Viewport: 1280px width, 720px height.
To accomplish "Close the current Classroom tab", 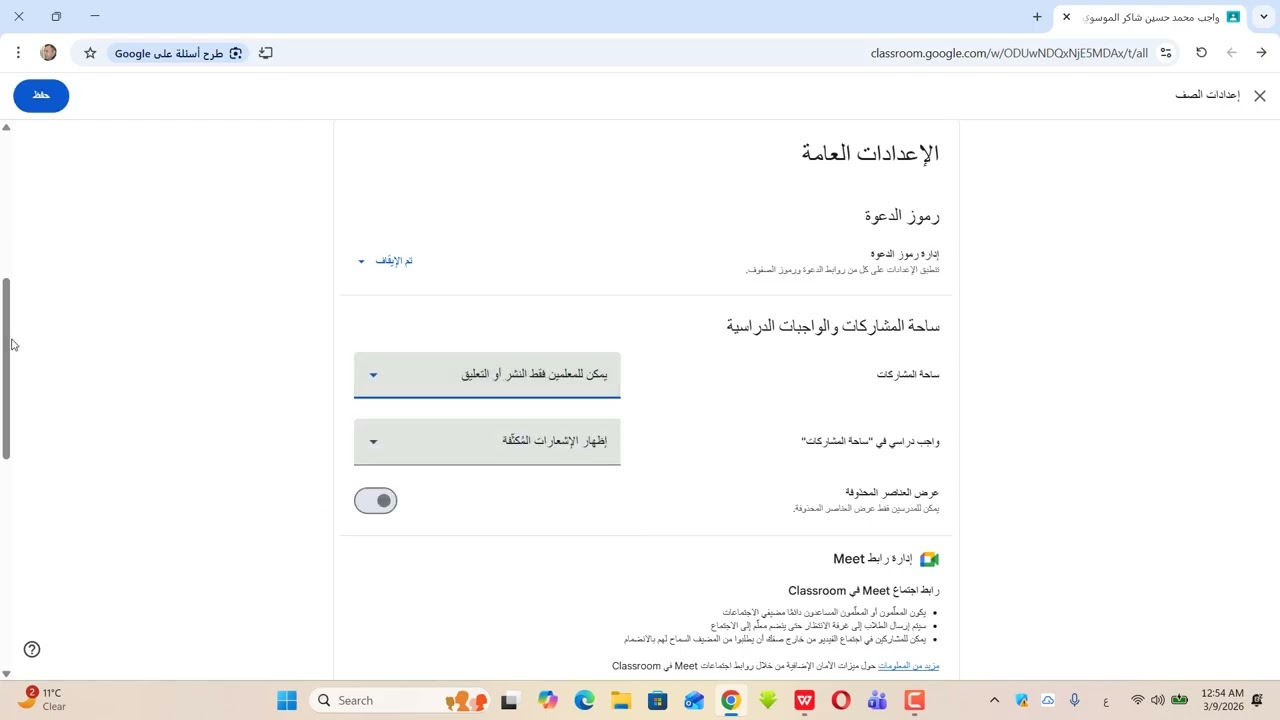I will 1066,17.
